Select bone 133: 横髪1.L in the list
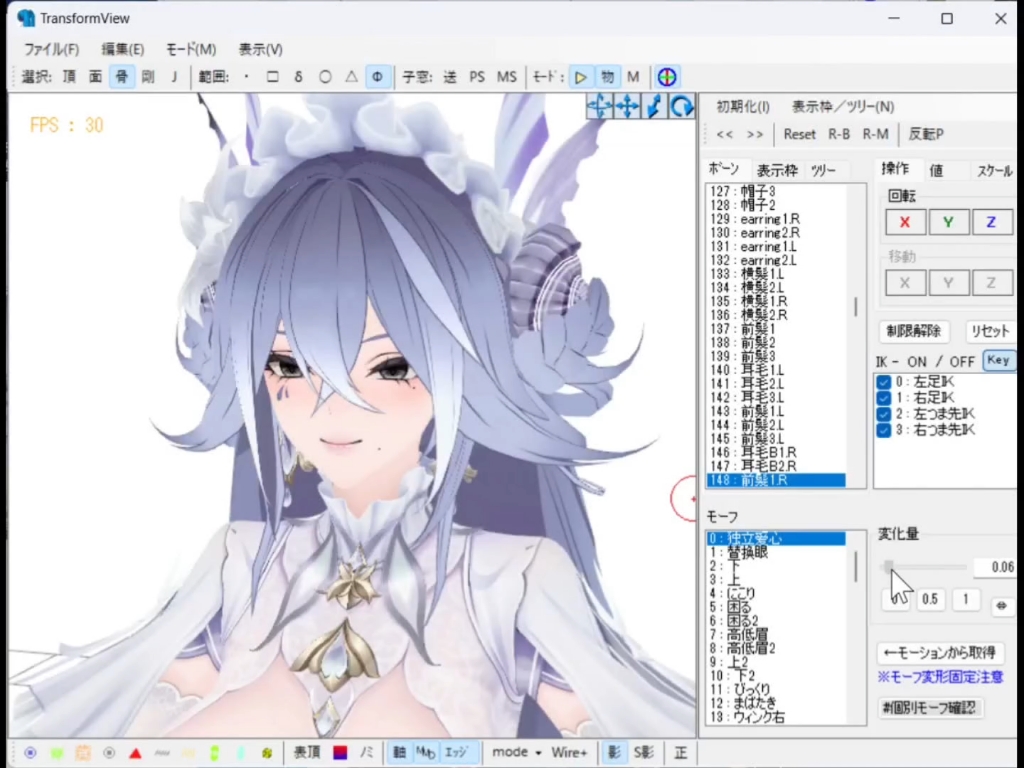Screen dimensions: 1024x768 pos(776,274)
